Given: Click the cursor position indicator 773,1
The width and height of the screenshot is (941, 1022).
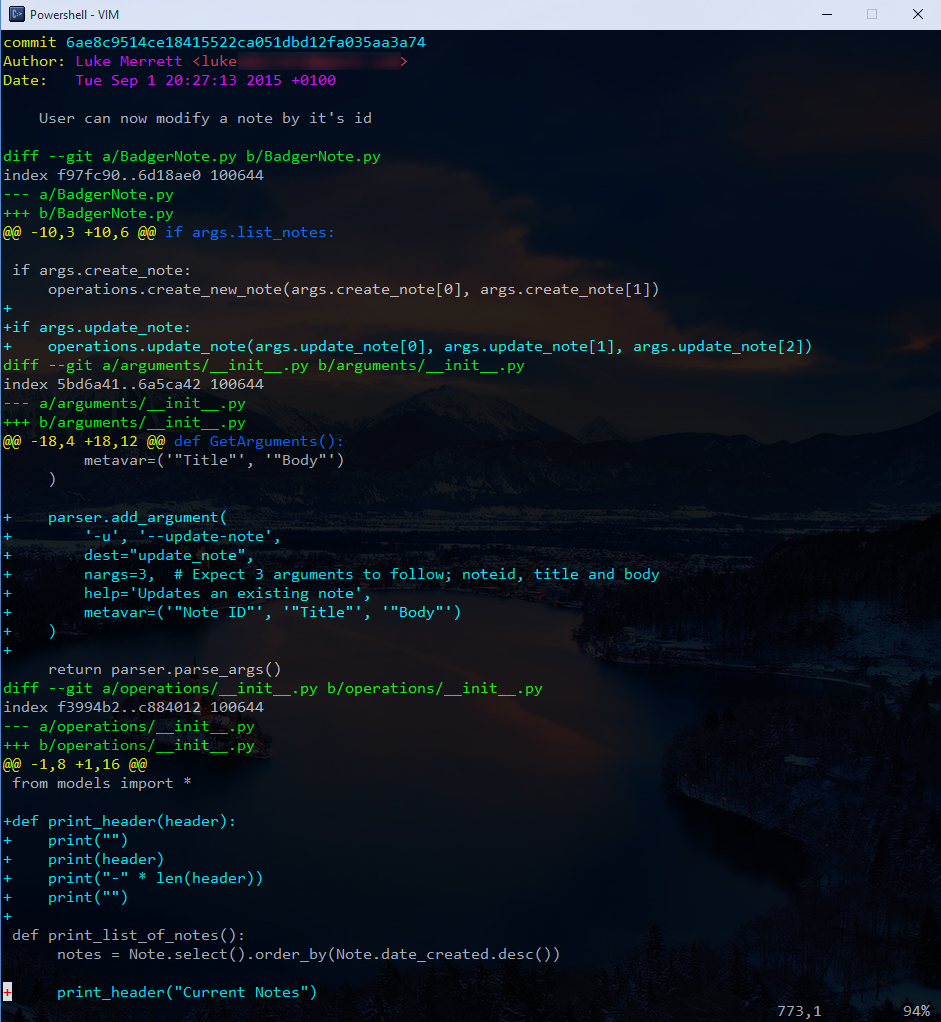Looking at the screenshot, I should point(798,1011).
